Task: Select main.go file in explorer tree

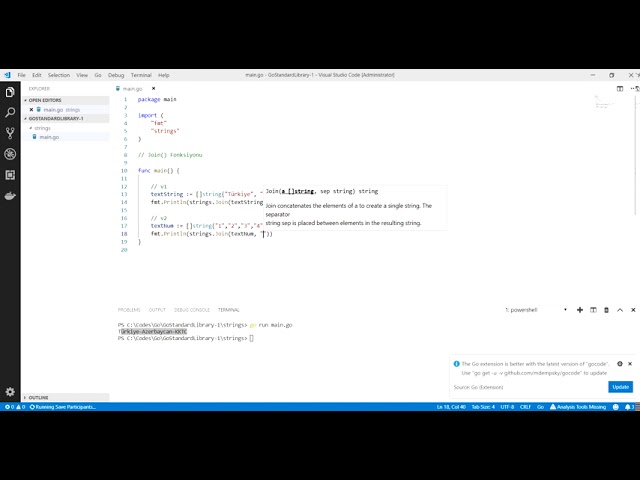Action: click(x=49, y=137)
